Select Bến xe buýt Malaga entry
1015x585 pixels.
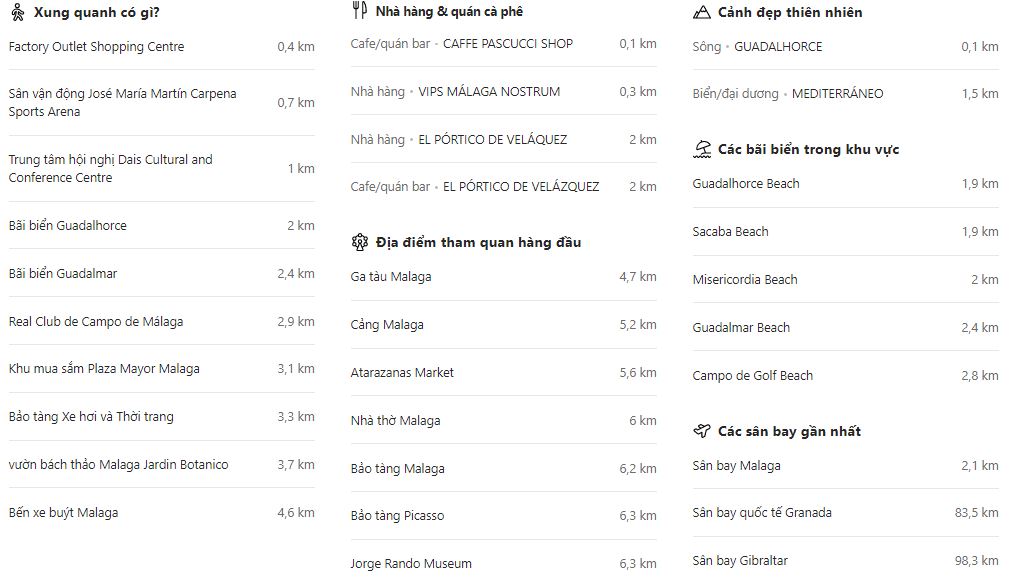[x=63, y=513]
